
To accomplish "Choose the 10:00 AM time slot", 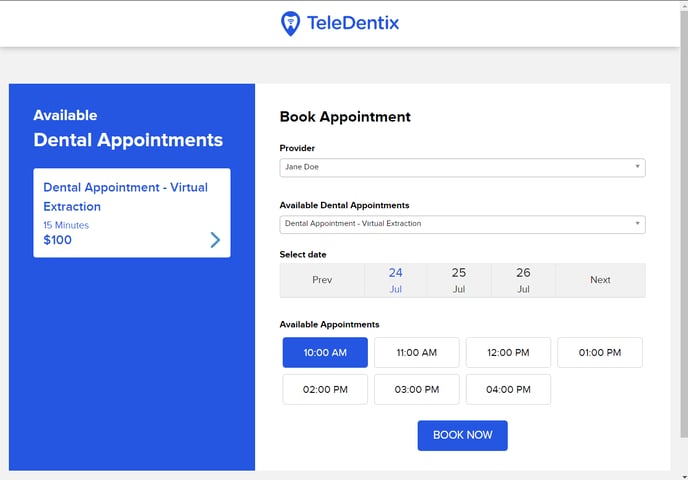I will click(x=325, y=352).
